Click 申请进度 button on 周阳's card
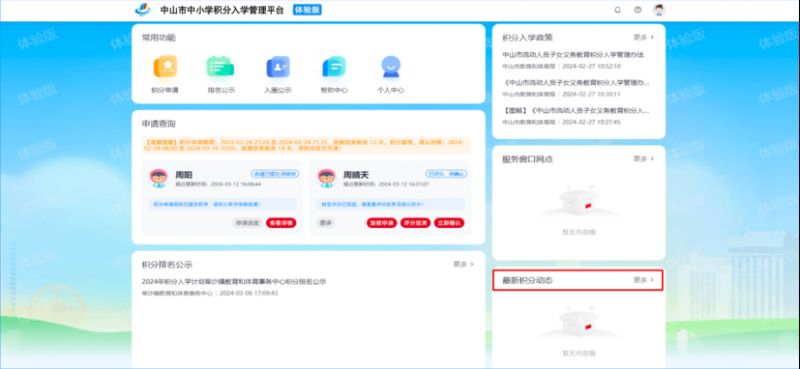The image size is (800, 369). 247,223
